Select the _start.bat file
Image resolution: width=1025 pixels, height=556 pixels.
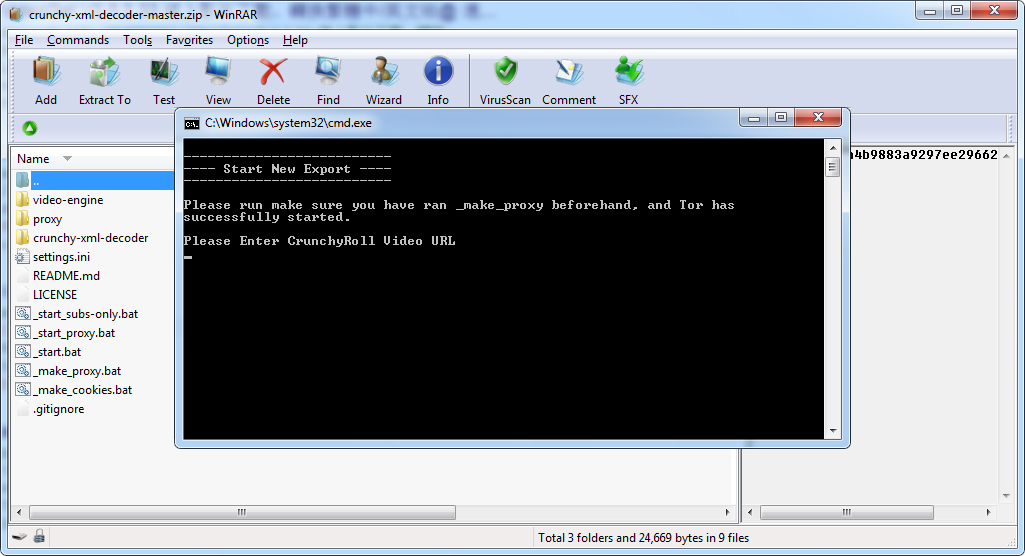[57, 352]
